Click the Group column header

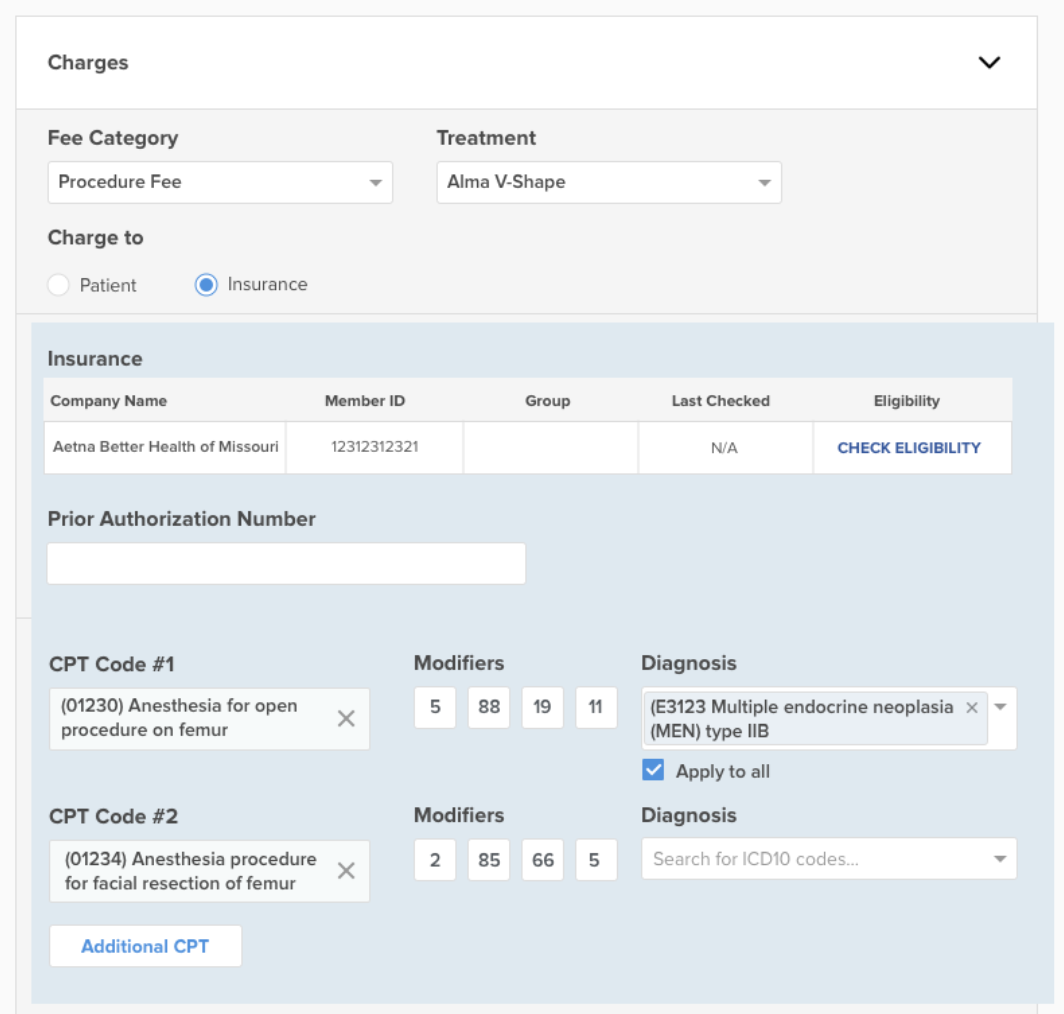pos(548,401)
